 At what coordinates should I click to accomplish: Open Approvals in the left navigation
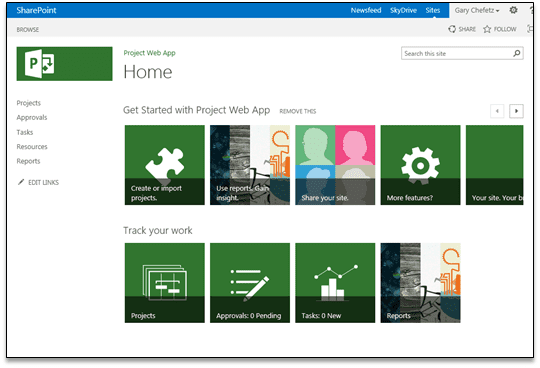coord(32,117)
